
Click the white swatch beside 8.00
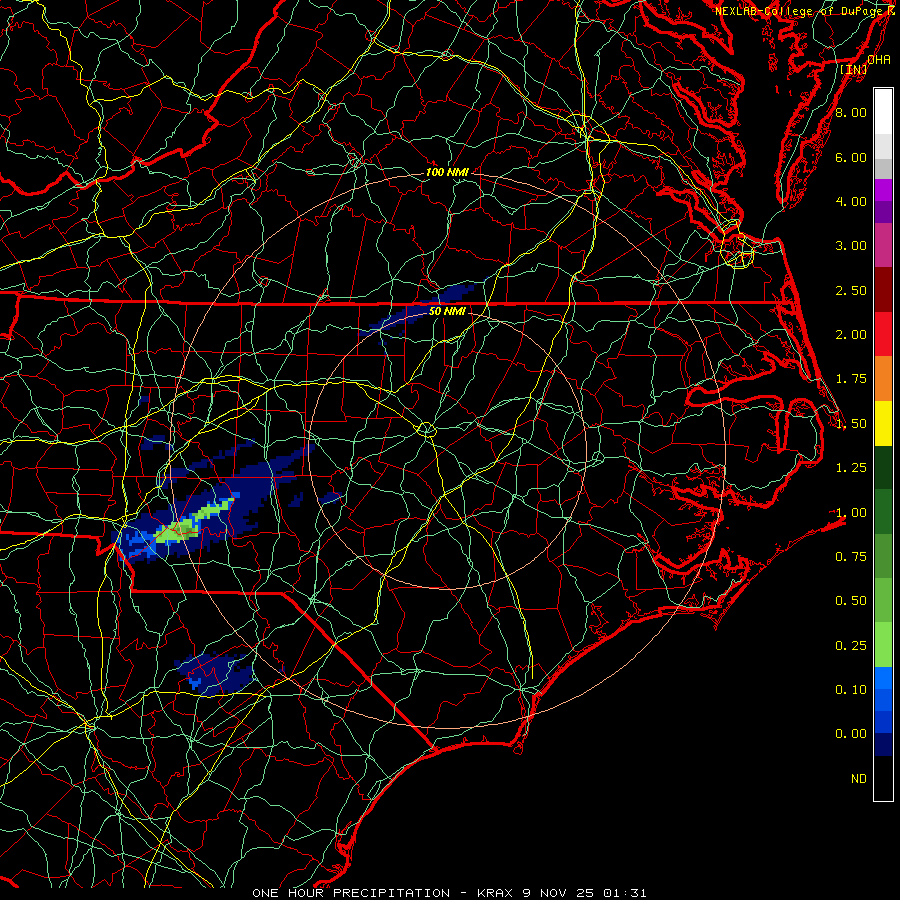point(883,112)
